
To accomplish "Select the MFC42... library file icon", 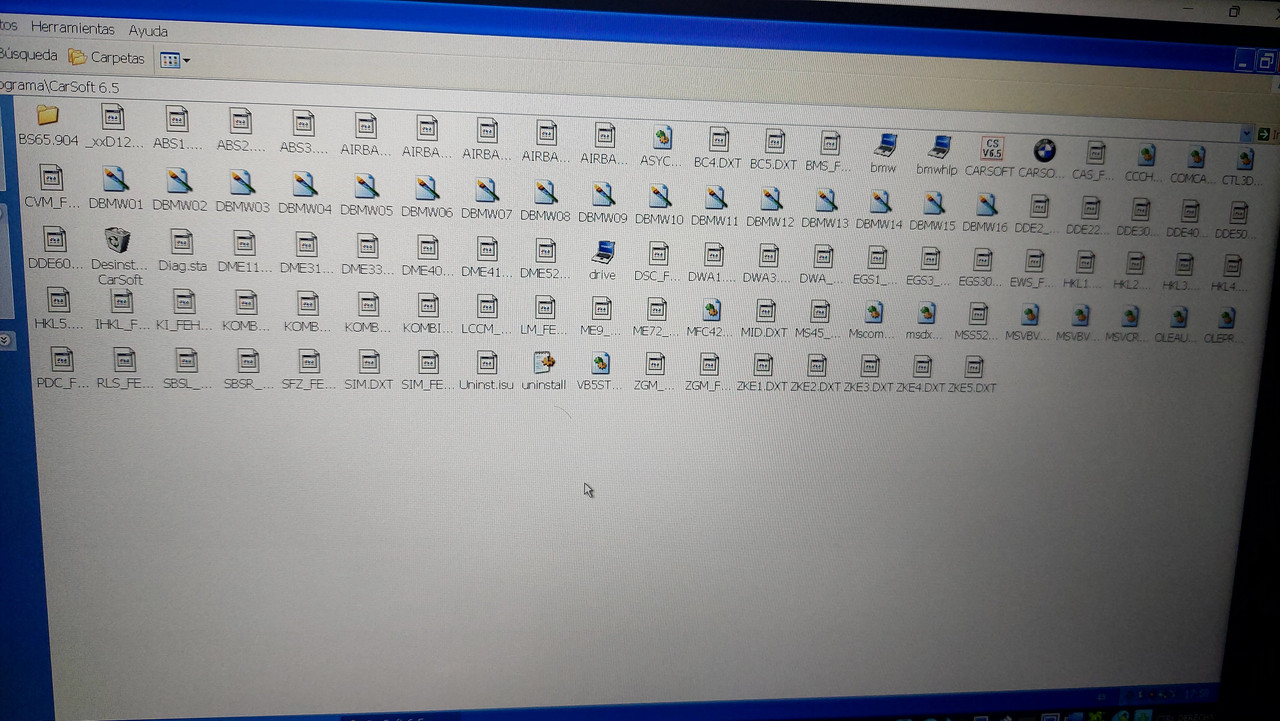I will pos(711,310).
